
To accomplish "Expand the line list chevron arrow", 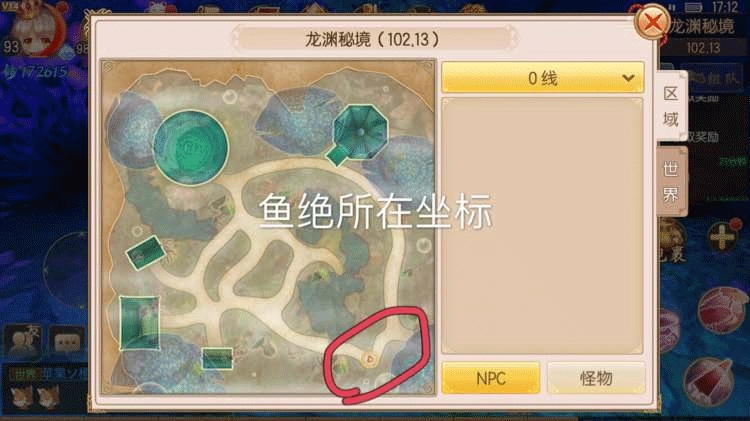I will point(628,78).
